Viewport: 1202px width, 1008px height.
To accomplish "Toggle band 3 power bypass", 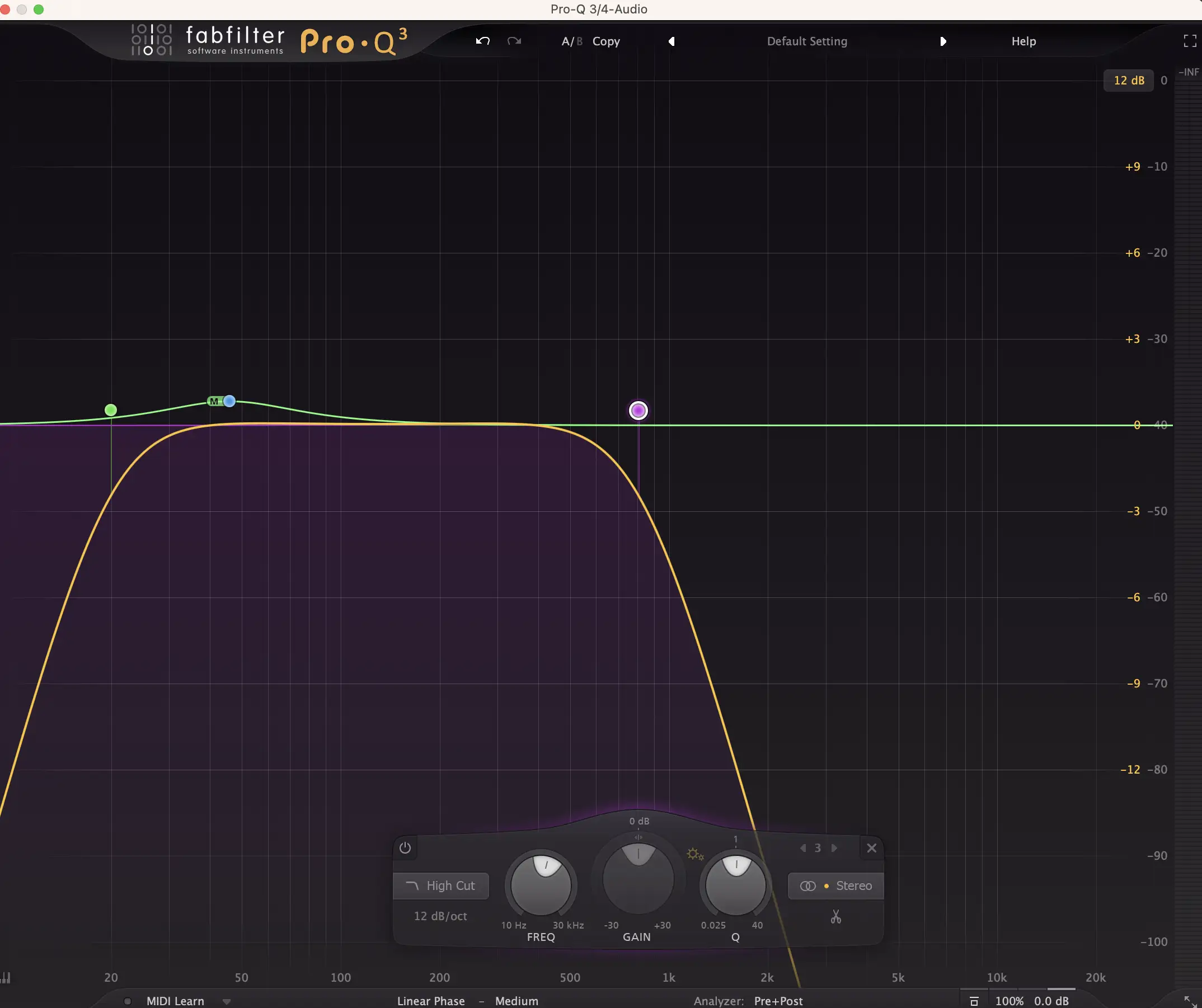I will tap(405, 848).
